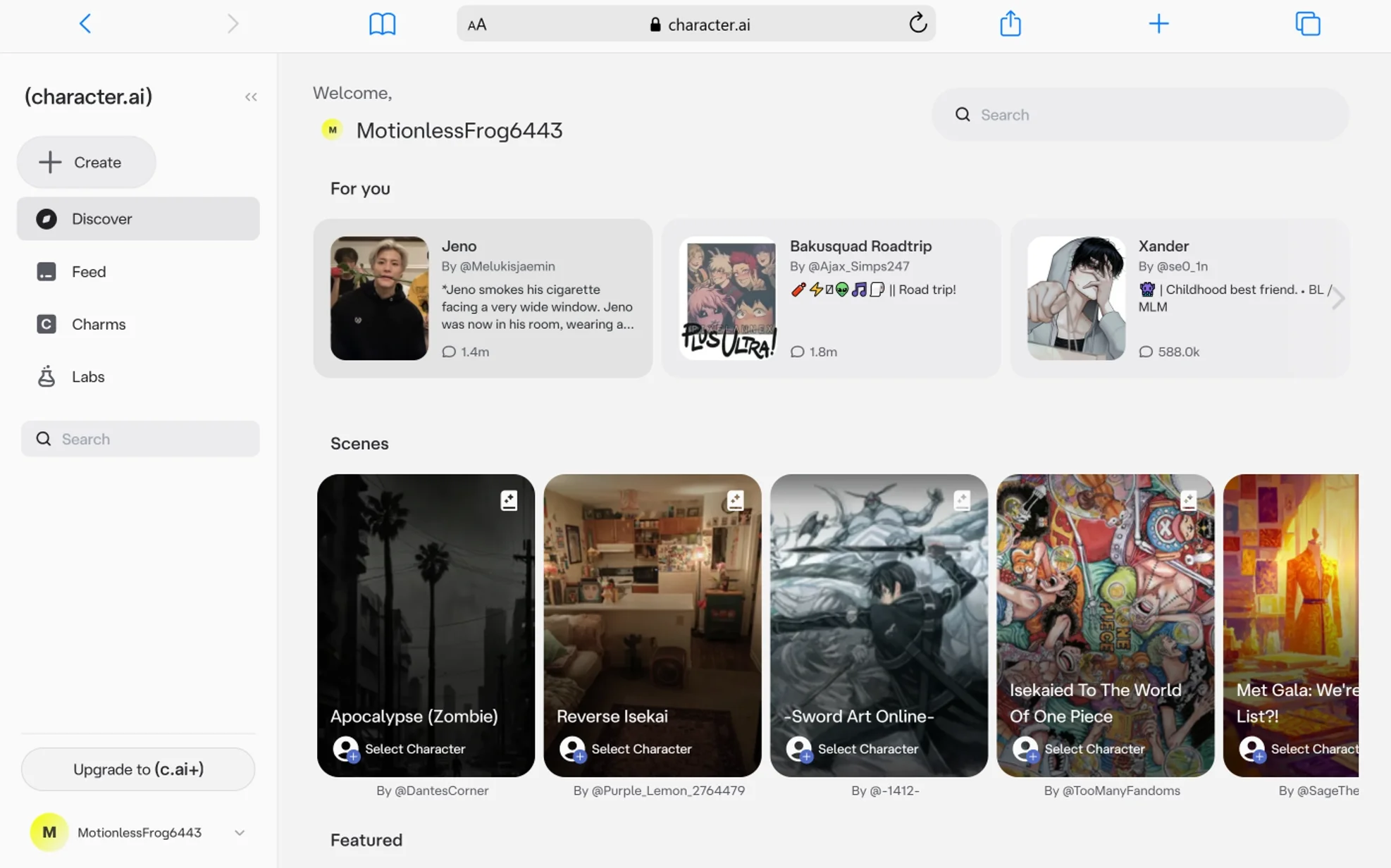Click the sidebar Search field
The image size is (1391, 868).
point(140,439)
